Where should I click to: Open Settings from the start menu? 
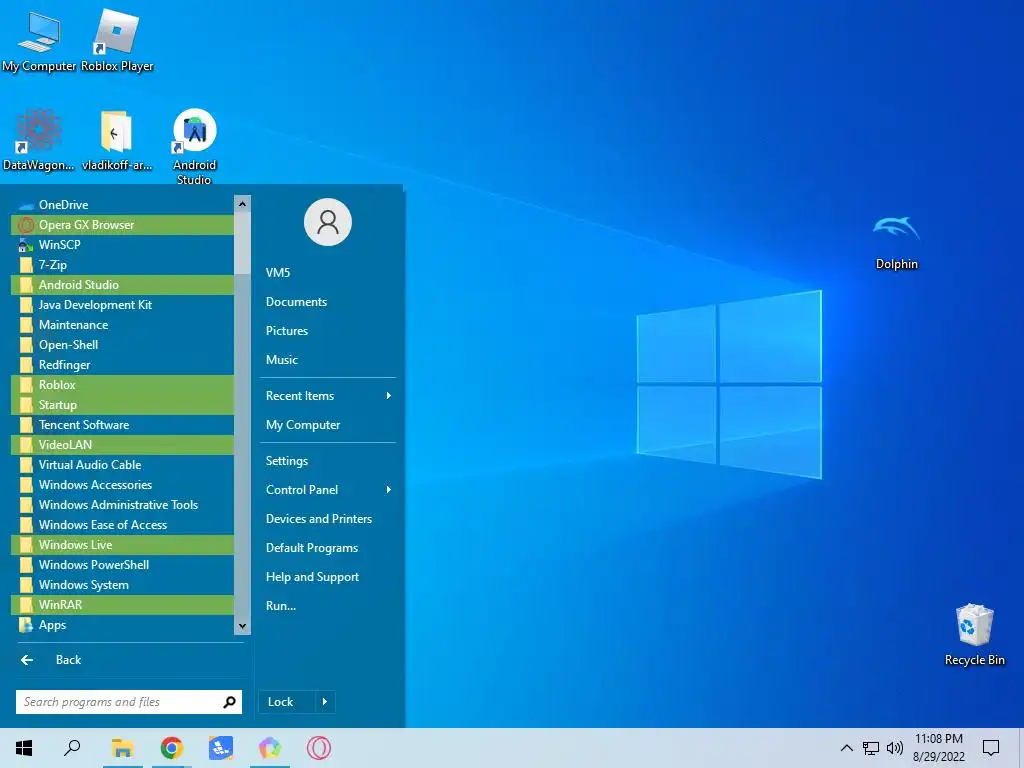(x=327, y=461)
